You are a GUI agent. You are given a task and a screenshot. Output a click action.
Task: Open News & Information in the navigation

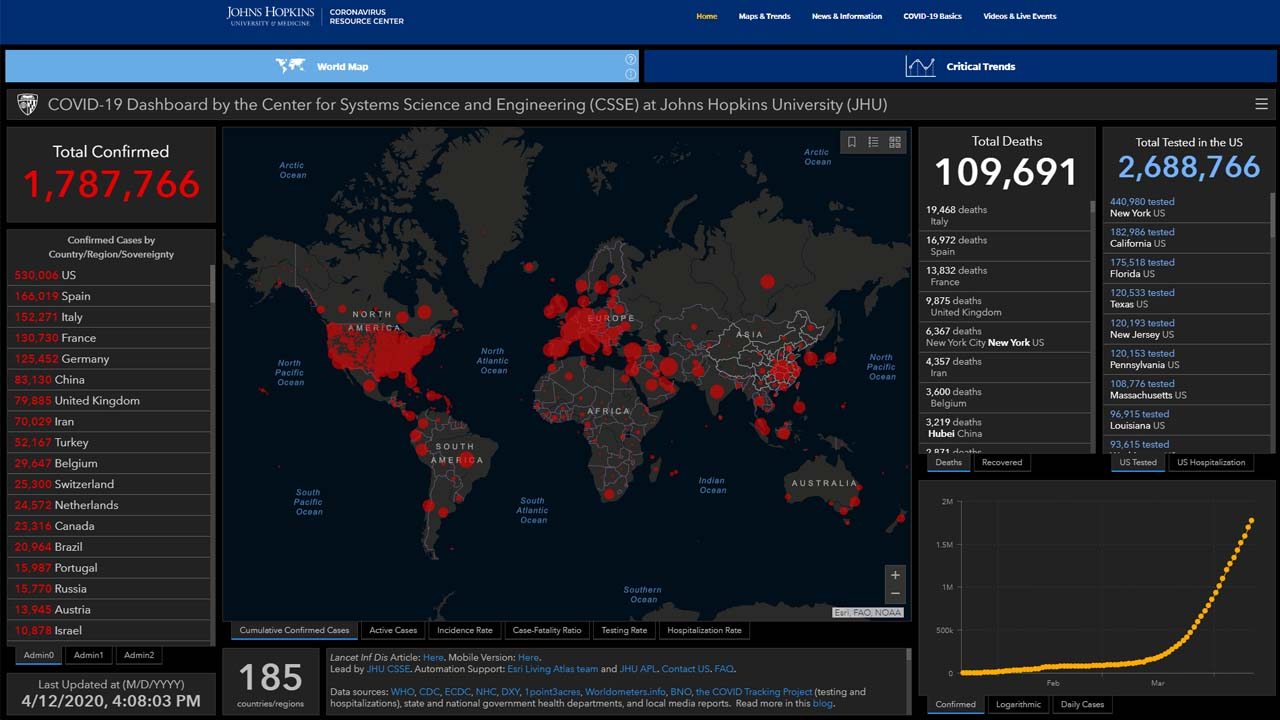click(847, 16)
